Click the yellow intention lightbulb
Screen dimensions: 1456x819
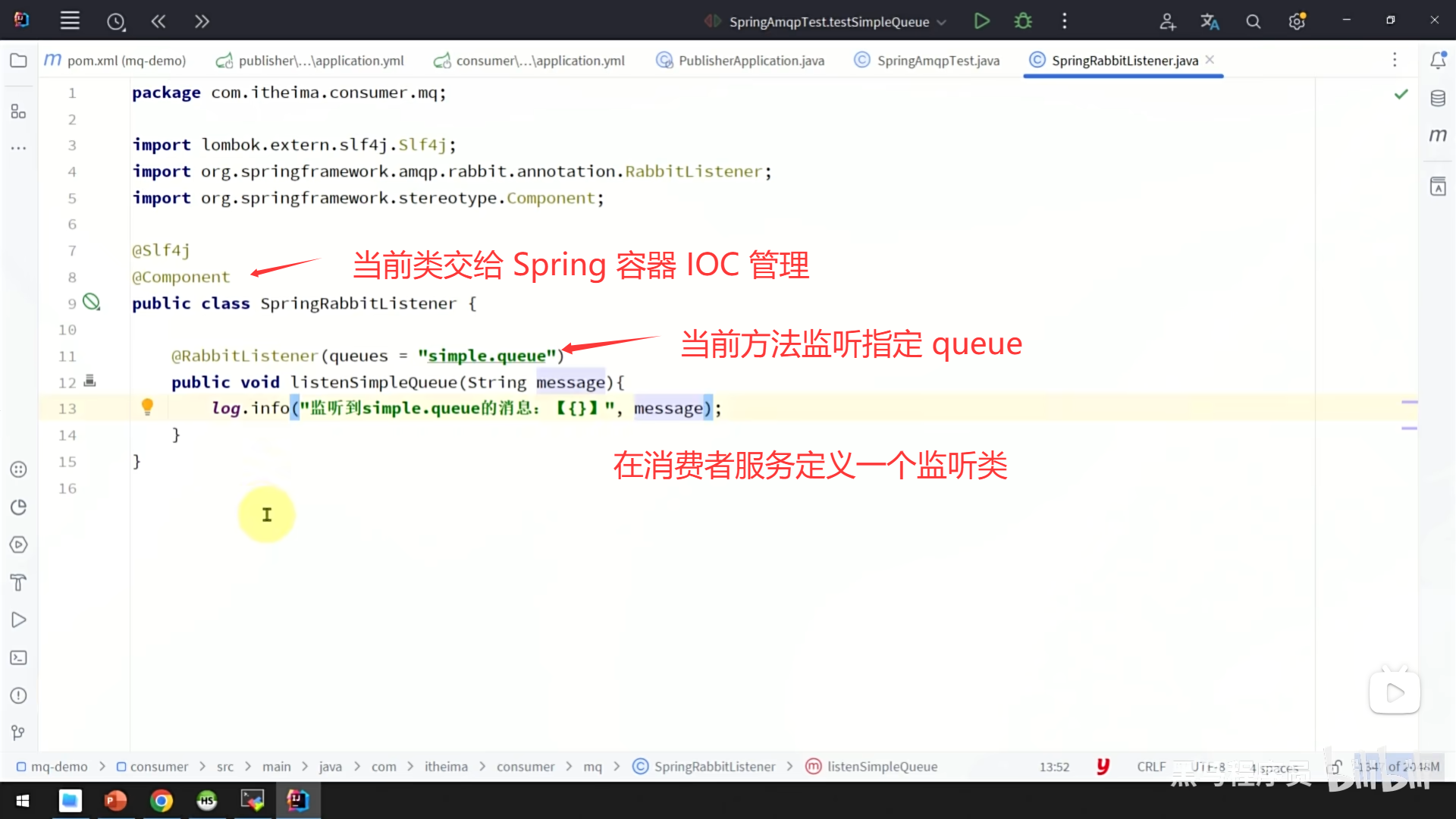(147, 407)
